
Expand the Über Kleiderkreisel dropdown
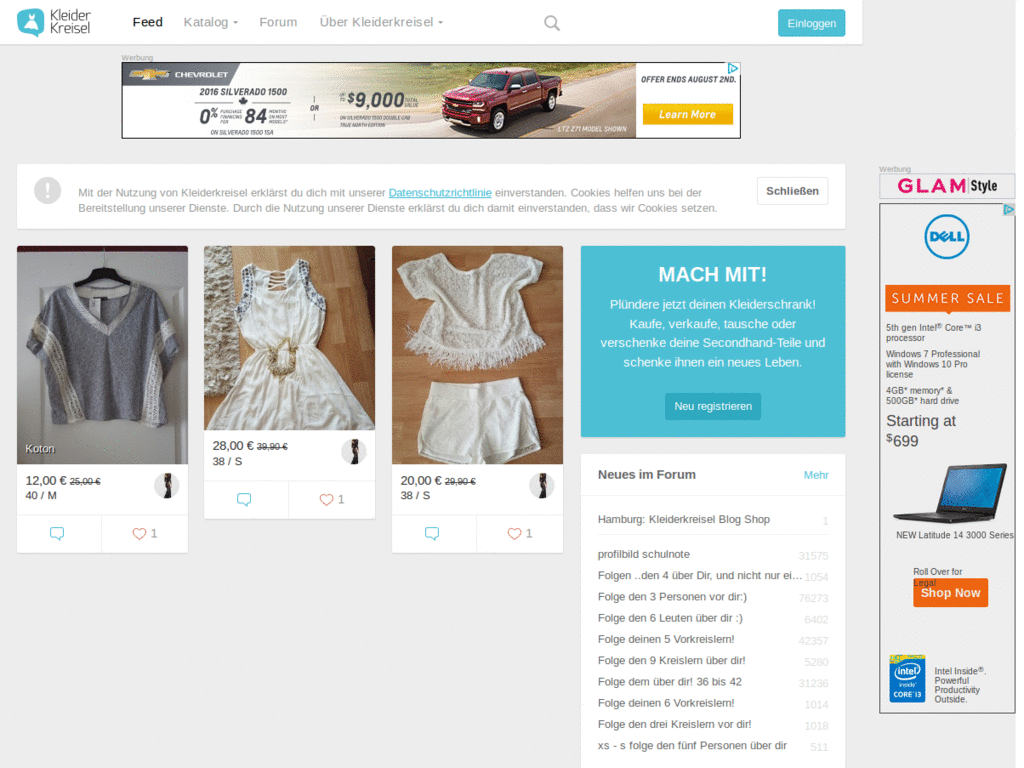(x=381, y=22)
